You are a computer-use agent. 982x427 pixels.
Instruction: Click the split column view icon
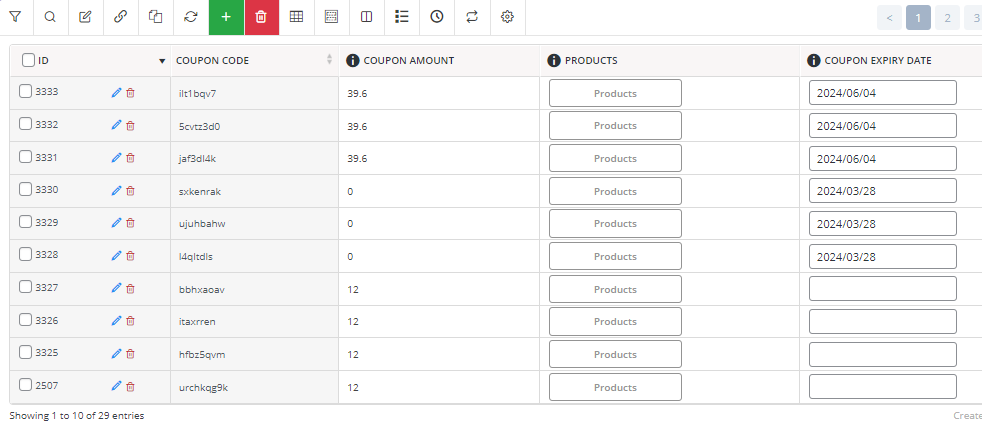pos(367,18)
